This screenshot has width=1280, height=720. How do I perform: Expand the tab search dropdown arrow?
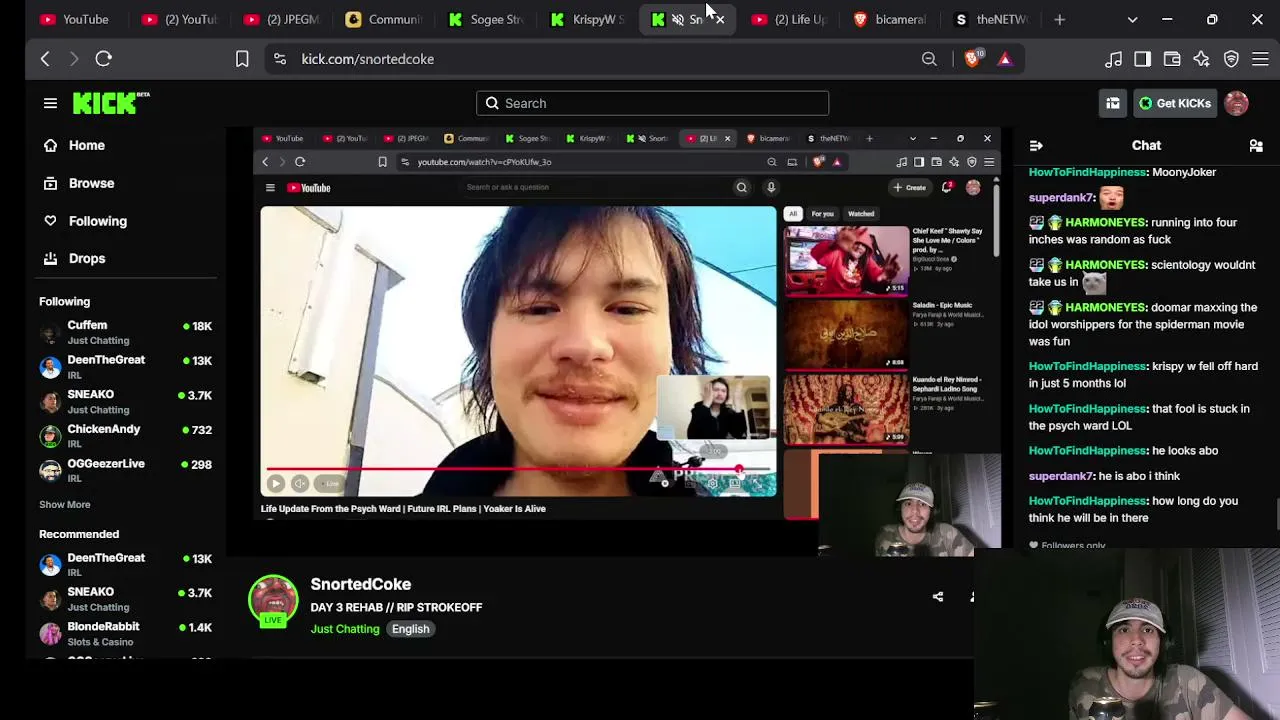coord(1132,19)
